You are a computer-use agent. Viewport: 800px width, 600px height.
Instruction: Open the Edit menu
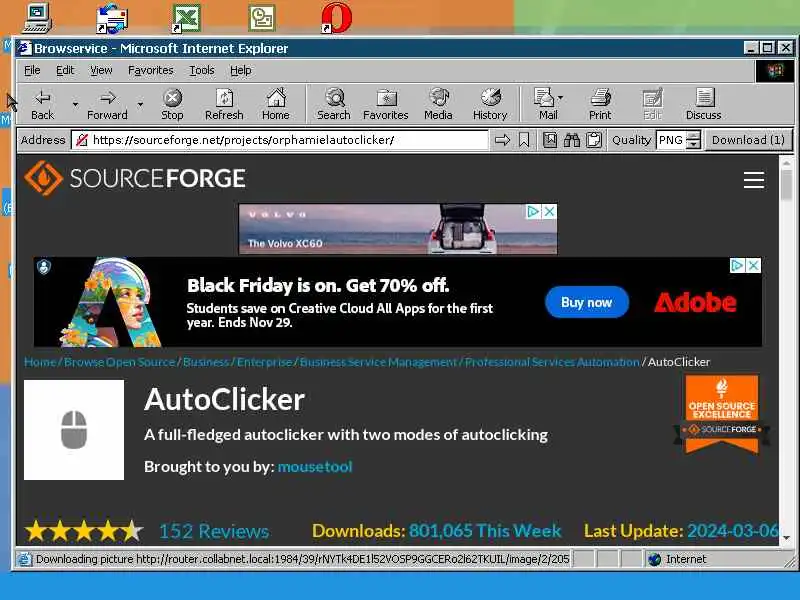tap(65, 70)
